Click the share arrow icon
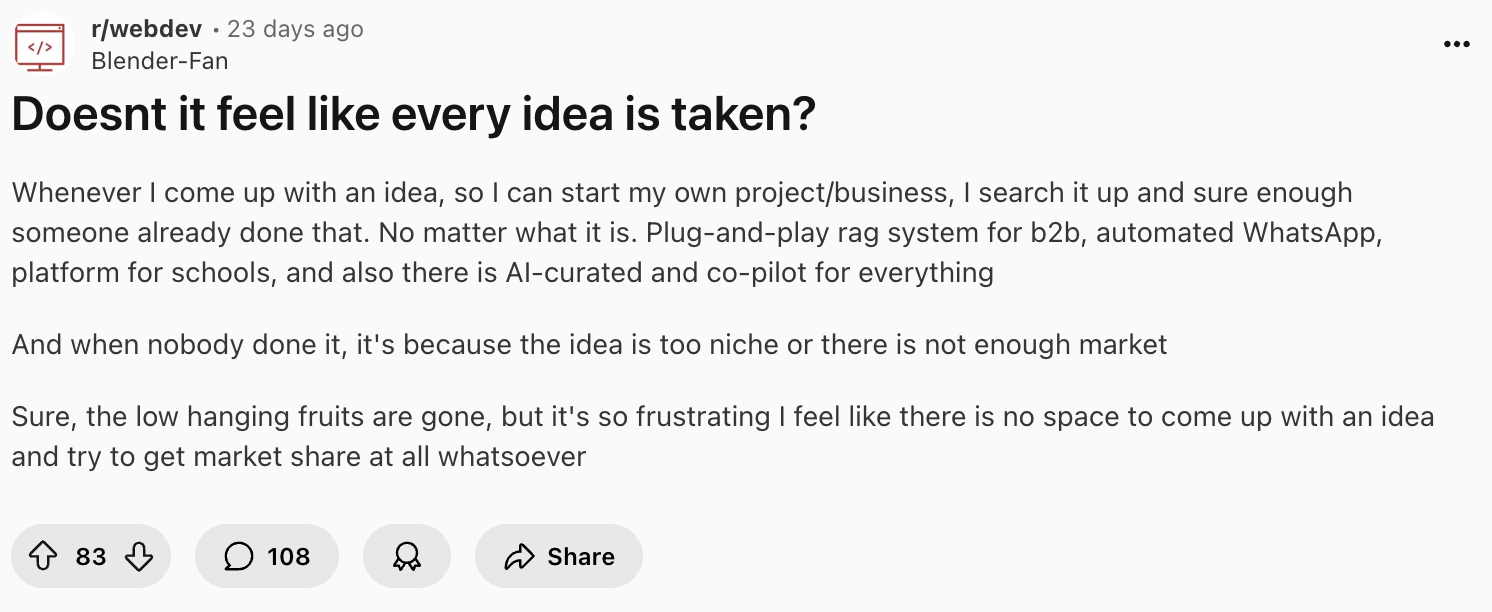The height and width of the screenshot is (612, 1492). [520, 557]
